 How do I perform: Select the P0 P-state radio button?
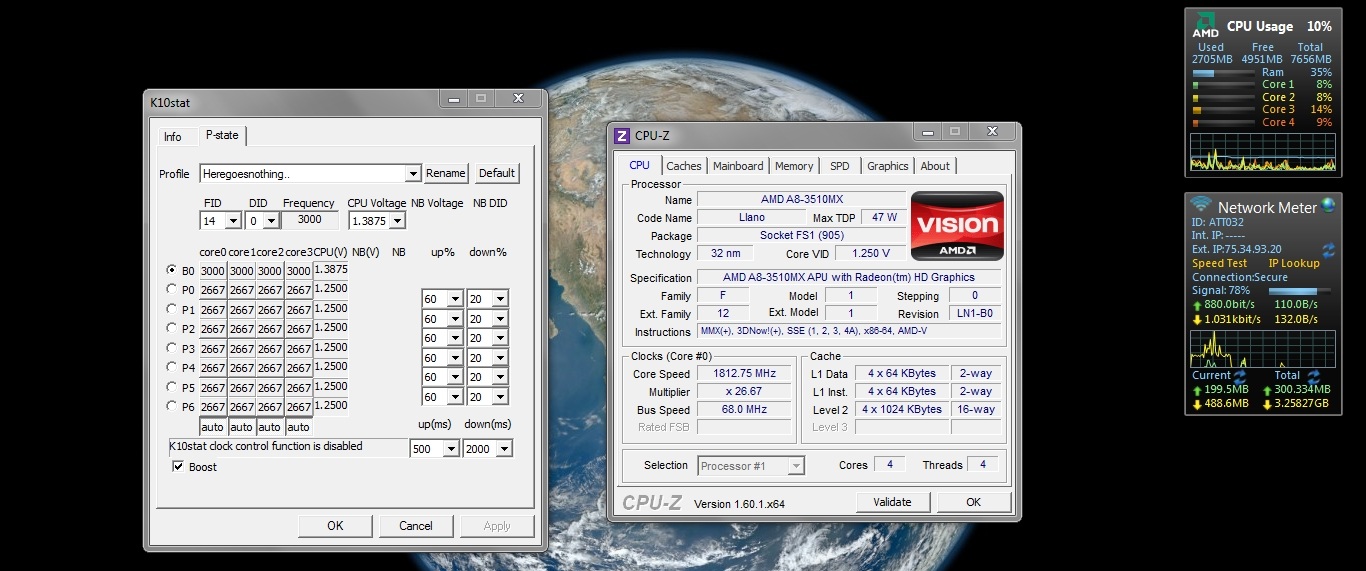pyautogui.click(x=172, y=289)
